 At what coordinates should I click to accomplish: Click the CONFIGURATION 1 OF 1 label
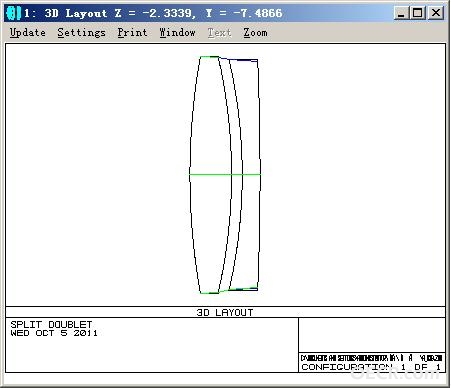pos(371,367)
